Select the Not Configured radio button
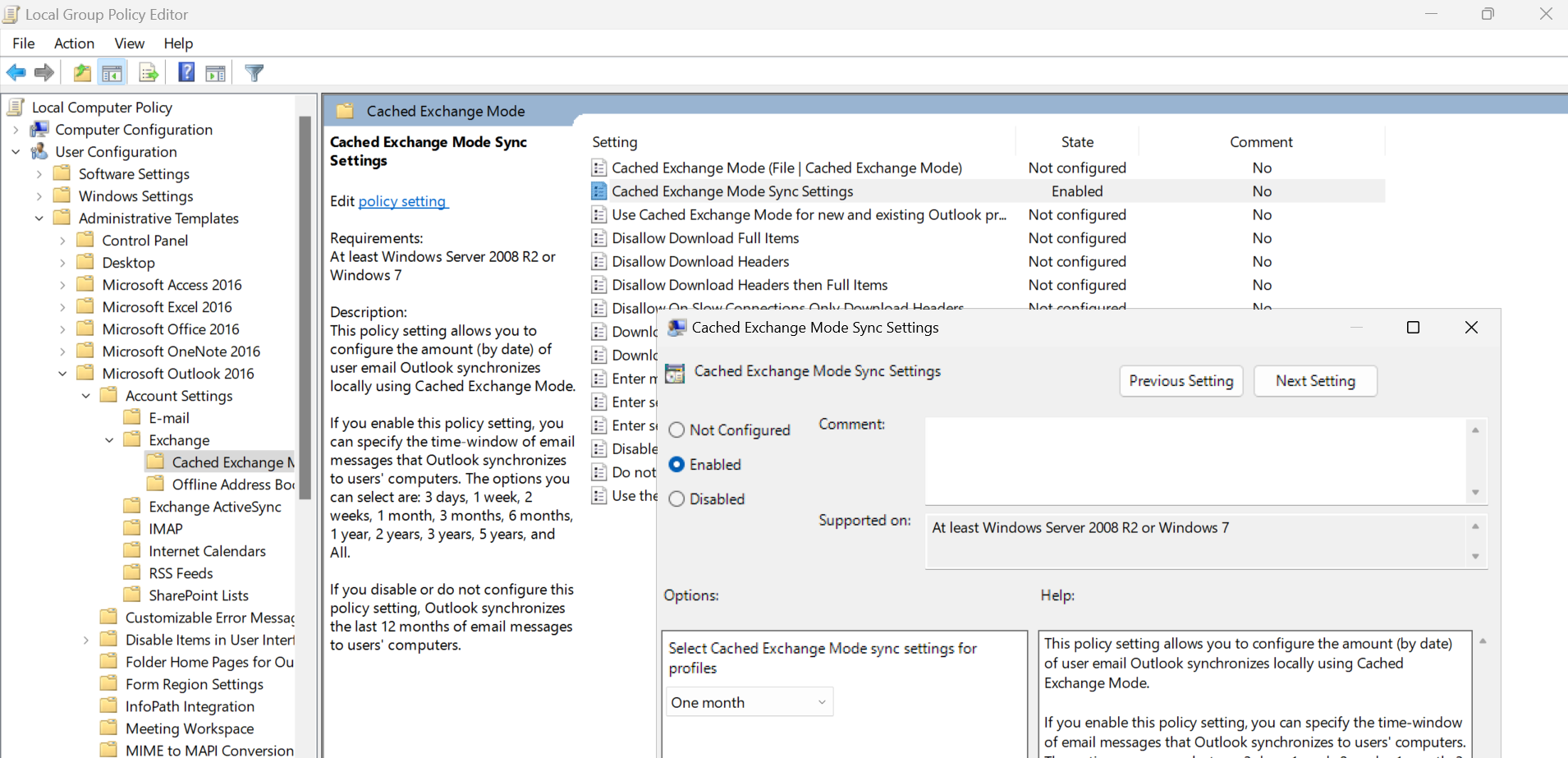 (676, 430)
